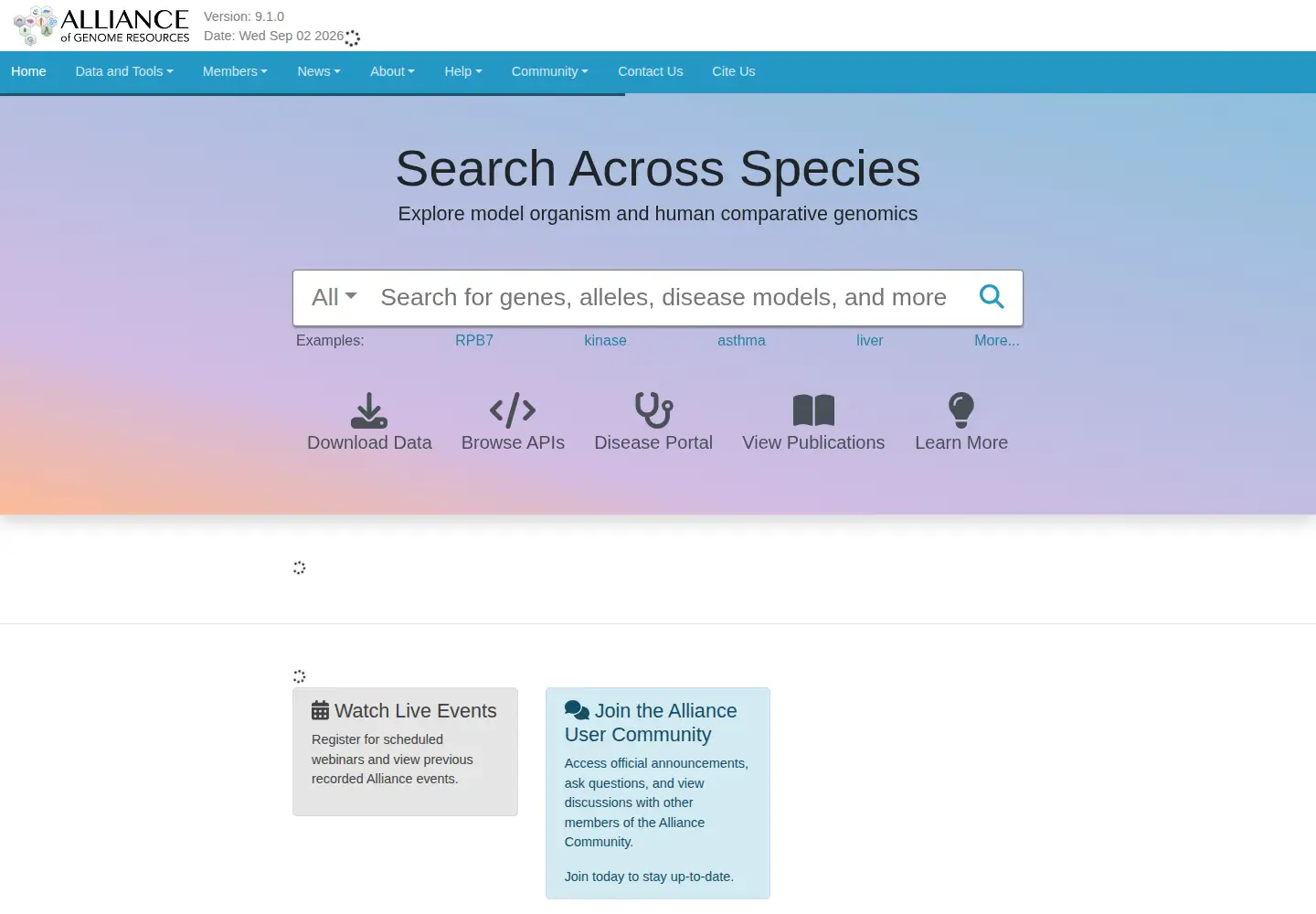Click the Date: Wed Sep 02 2026 text
This screenshot has height=914, width=1316.
tap(273, 36)
